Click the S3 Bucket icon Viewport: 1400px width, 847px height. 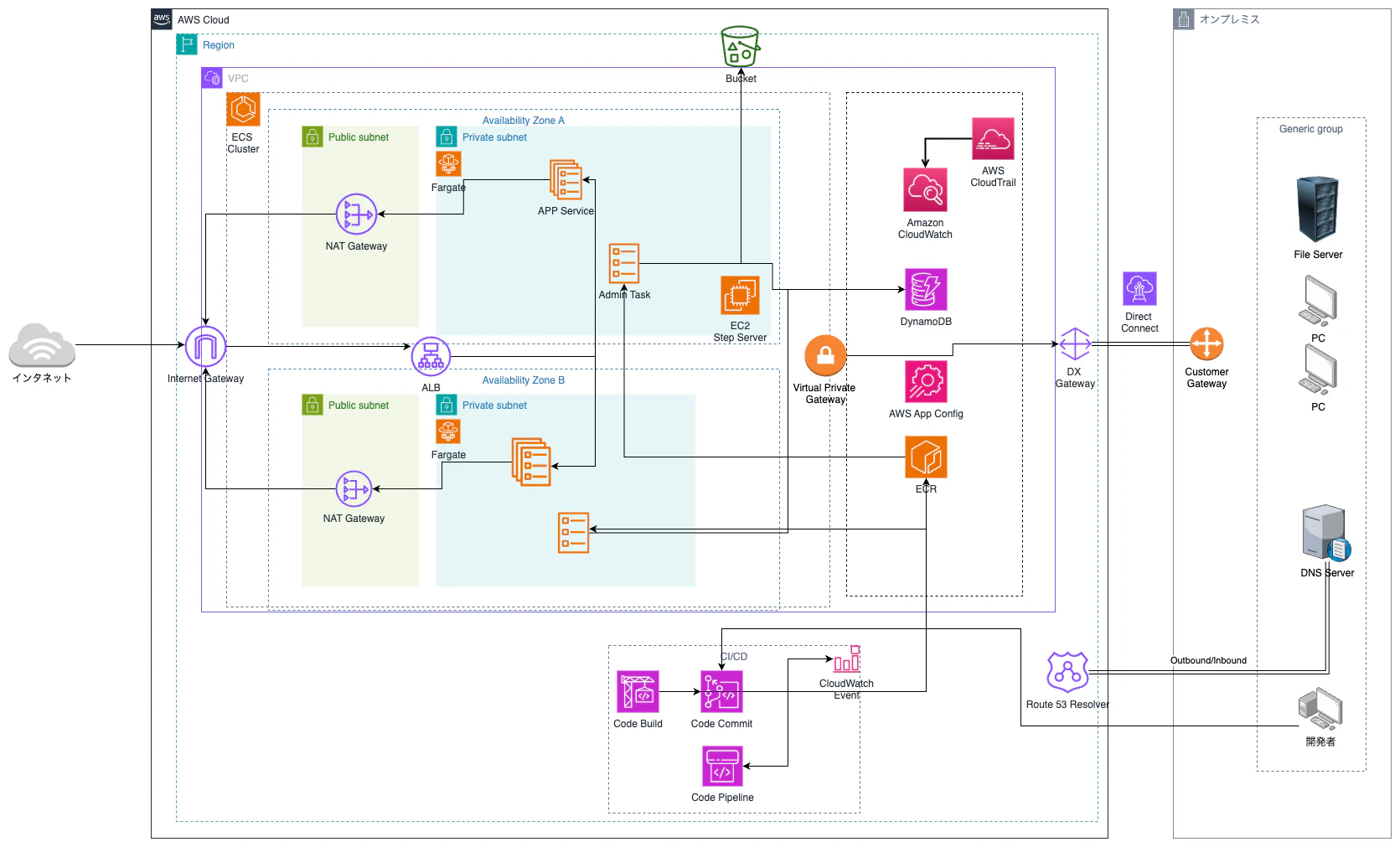tap(741, 46)
